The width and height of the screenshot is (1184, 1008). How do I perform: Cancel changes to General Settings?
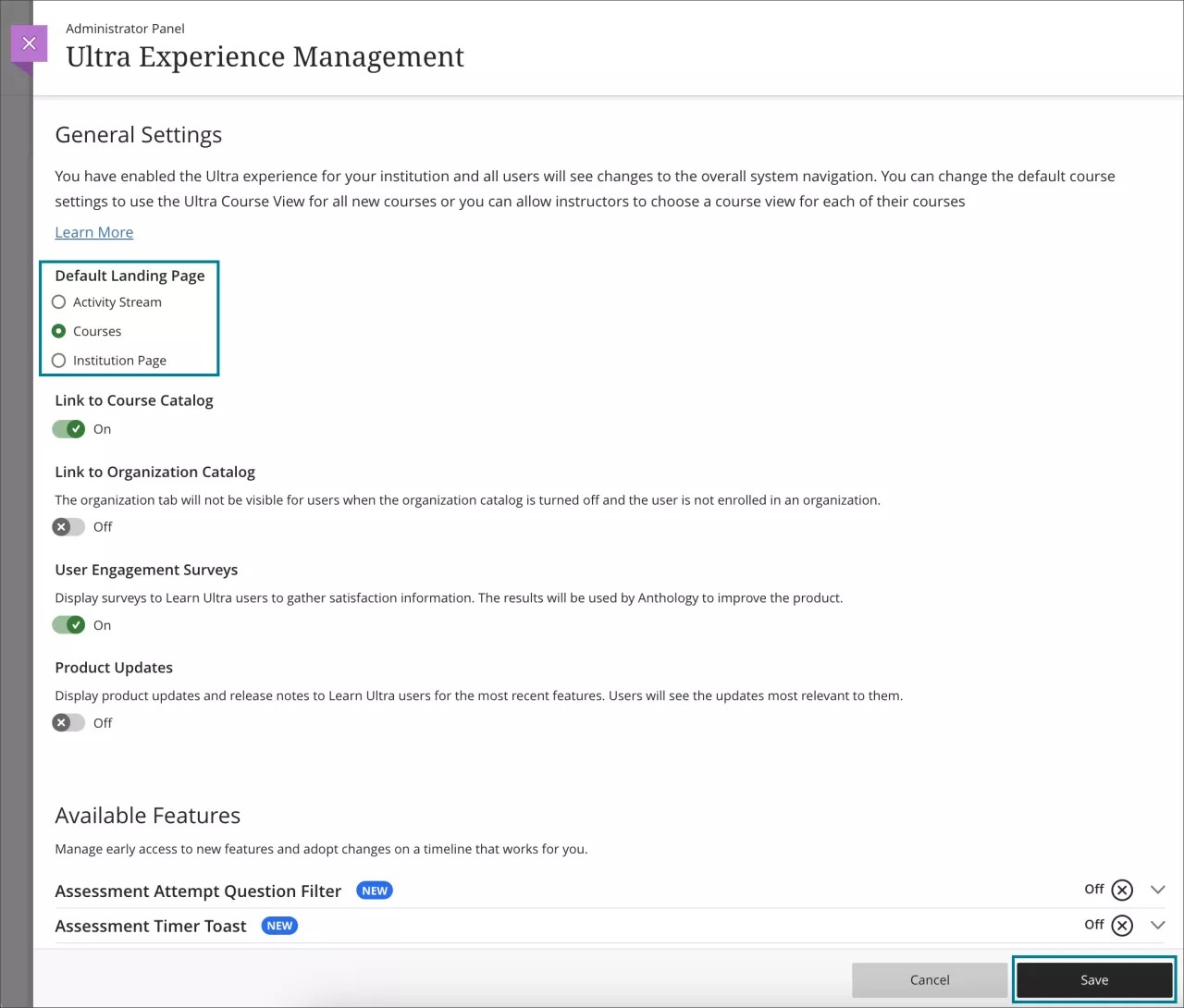[930, 979]
